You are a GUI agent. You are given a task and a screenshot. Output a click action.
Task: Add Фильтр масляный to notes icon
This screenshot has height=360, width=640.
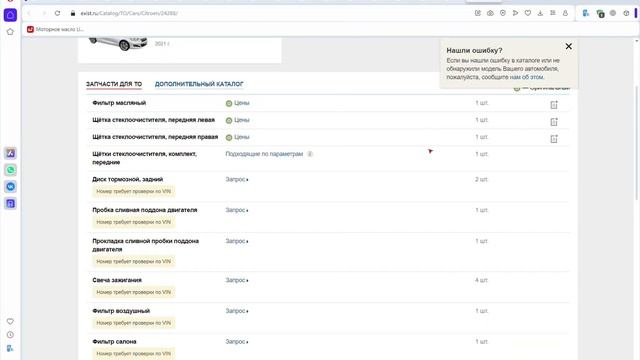click(554, 105)
